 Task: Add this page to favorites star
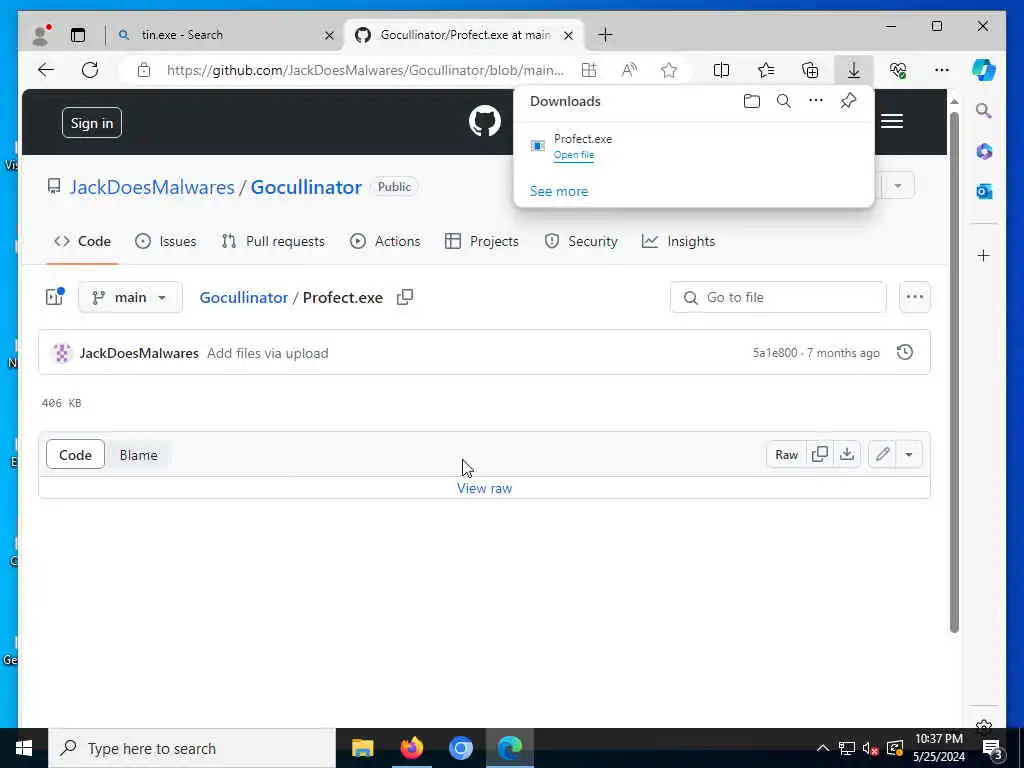[669, 70]
